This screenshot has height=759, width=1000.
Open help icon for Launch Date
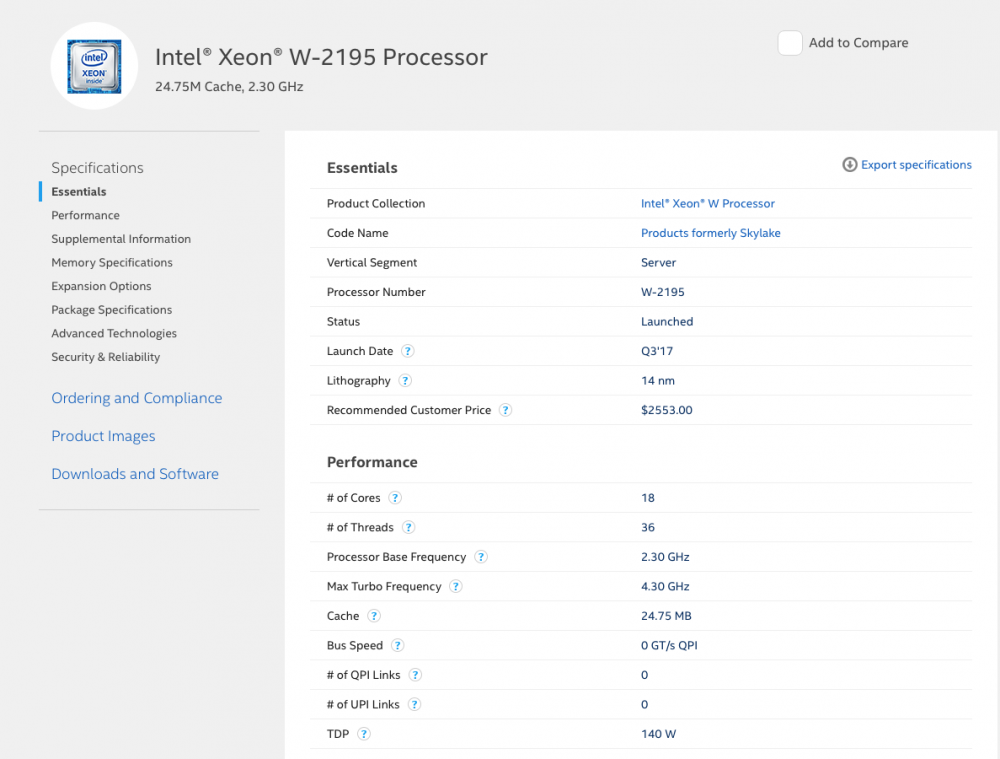click(x=408, y=351)
